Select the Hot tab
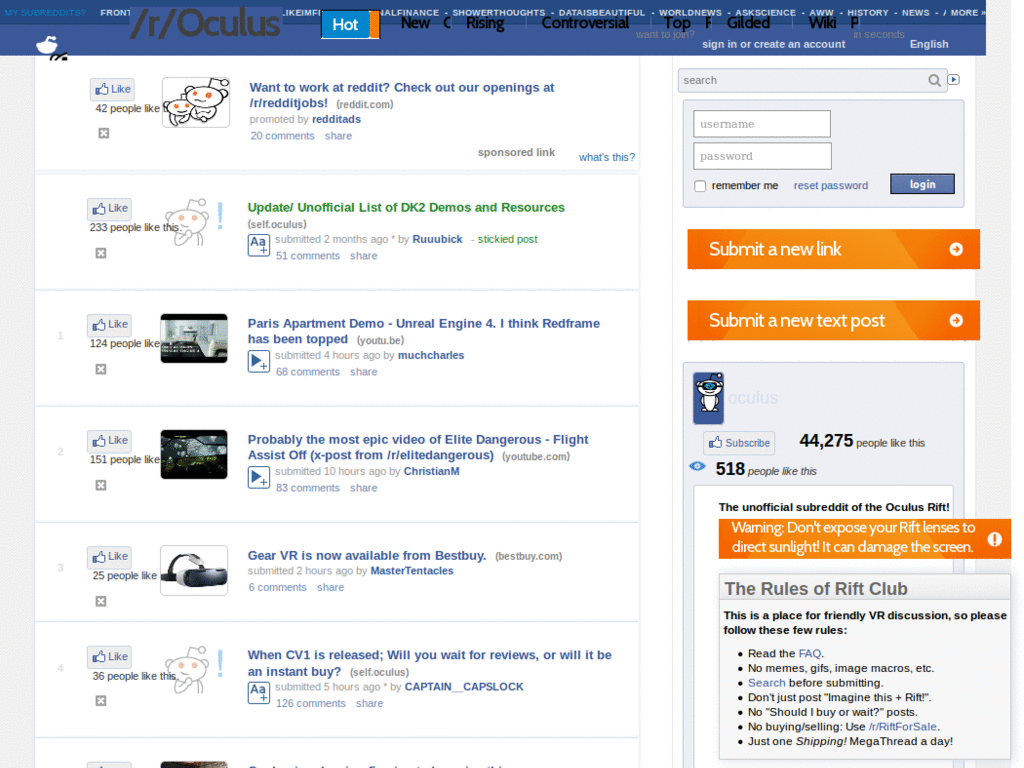The height and width of the screenshot is (768, 1024). (x=345, y=25)
